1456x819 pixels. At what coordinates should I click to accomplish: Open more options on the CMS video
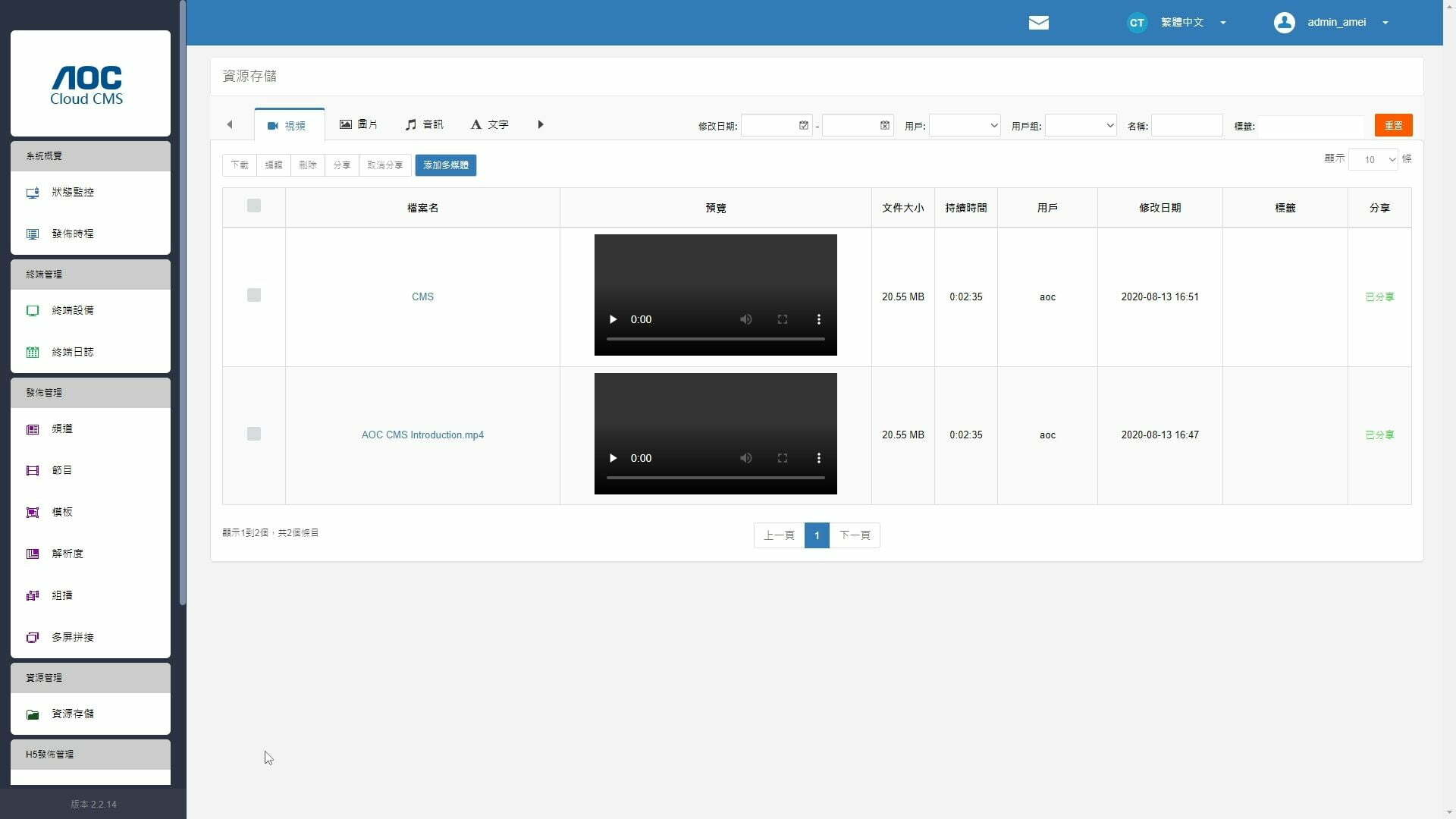click(818, 319)
